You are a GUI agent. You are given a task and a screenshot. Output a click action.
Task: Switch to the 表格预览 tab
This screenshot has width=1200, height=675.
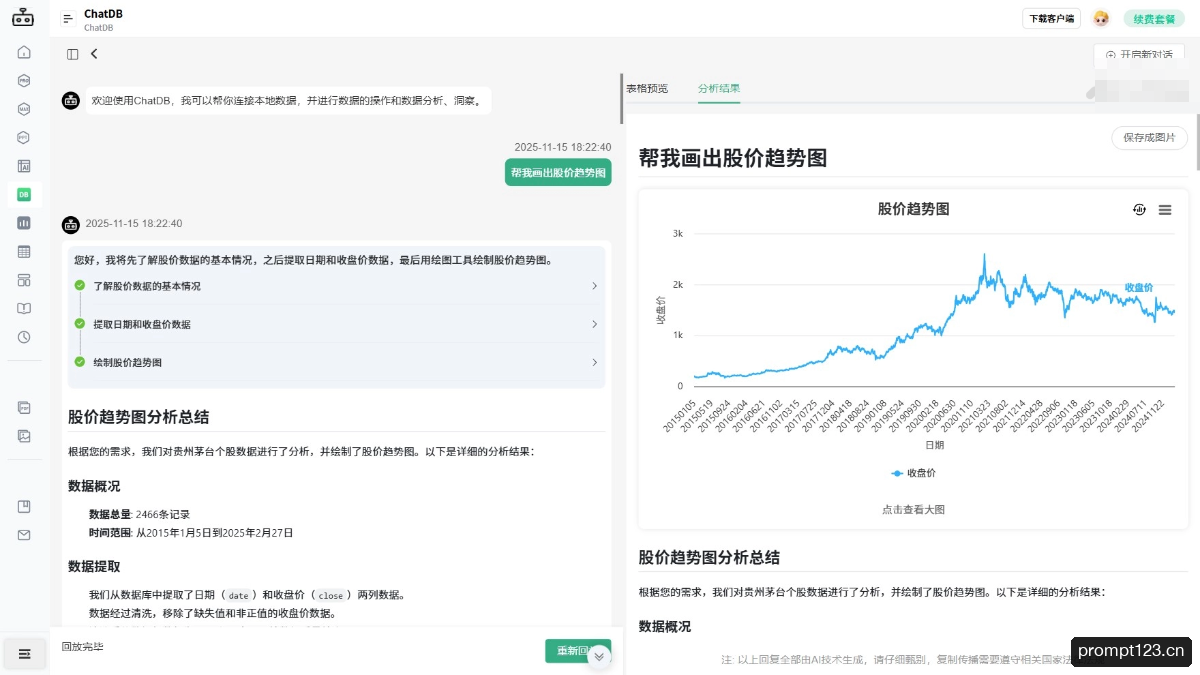[x=647, y=89]
